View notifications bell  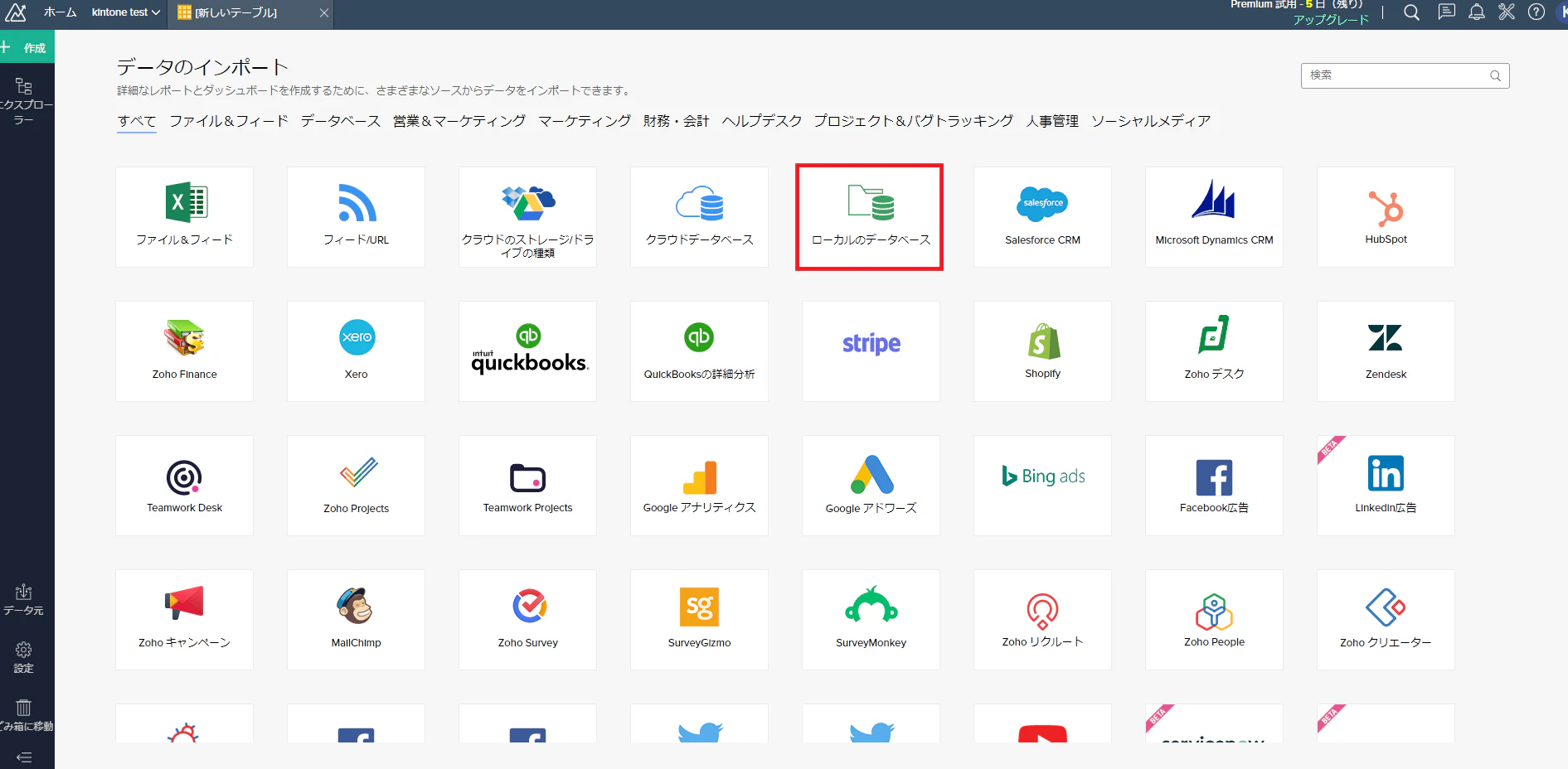pyautogui.click(x=1477, y=12)
